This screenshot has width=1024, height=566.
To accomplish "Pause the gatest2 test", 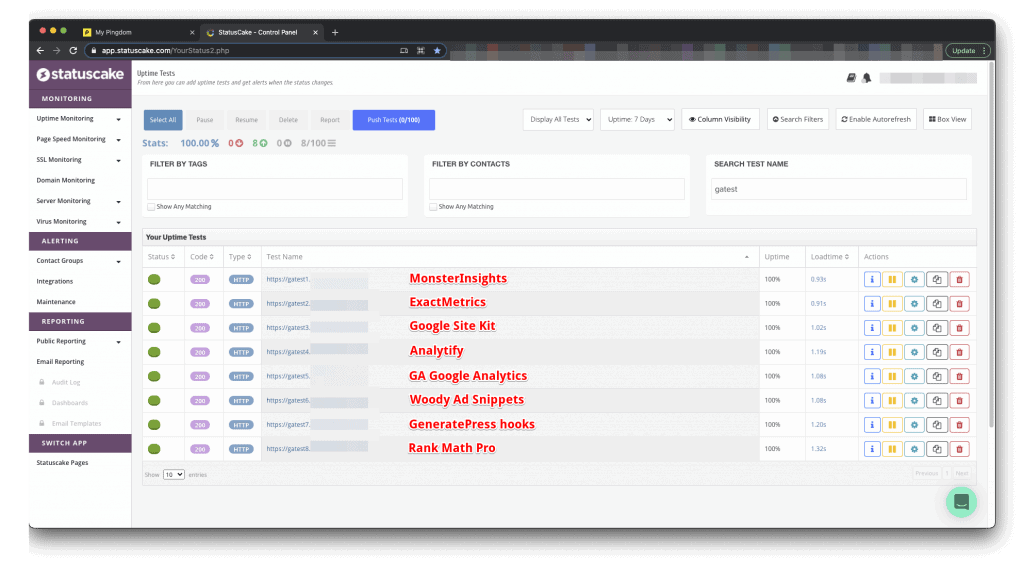I will coord(892,304).
